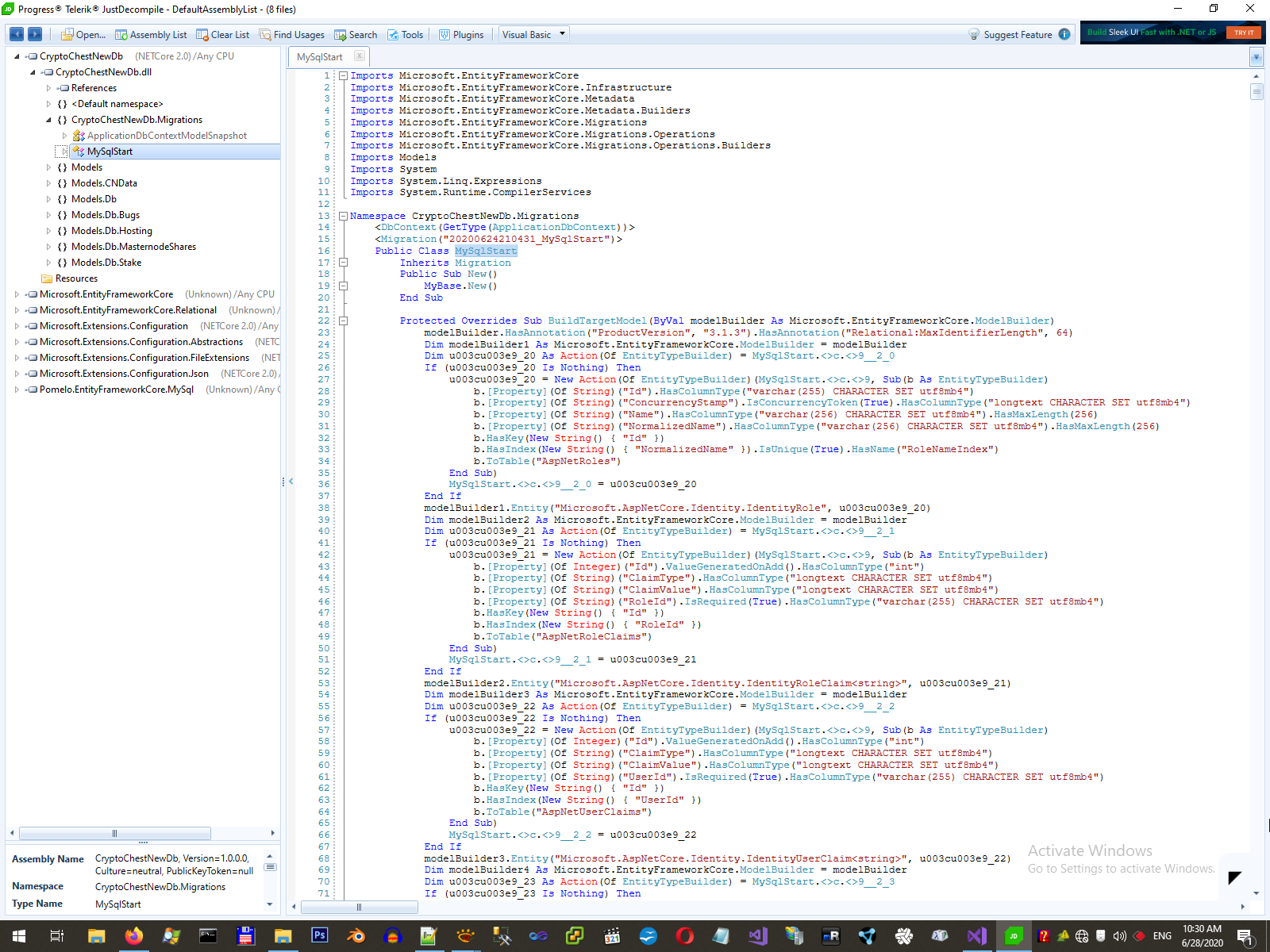Switch to the MySqlStart code tab

320,56
